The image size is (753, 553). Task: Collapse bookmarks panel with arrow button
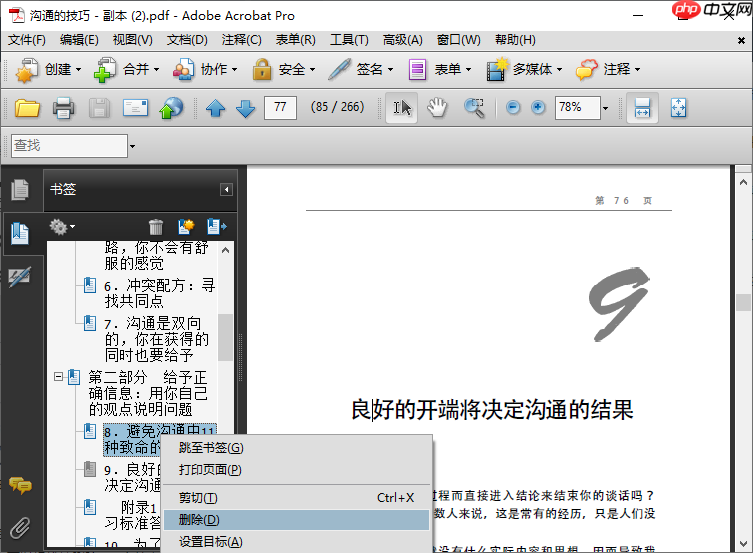[226, 190]
